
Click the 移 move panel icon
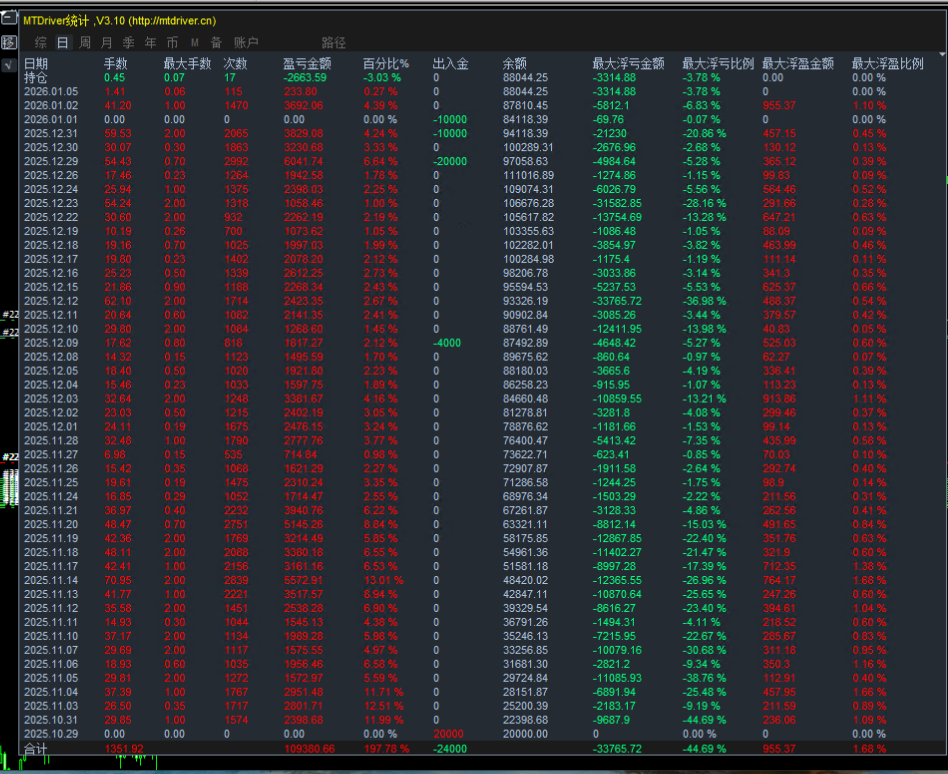[9, 42]
